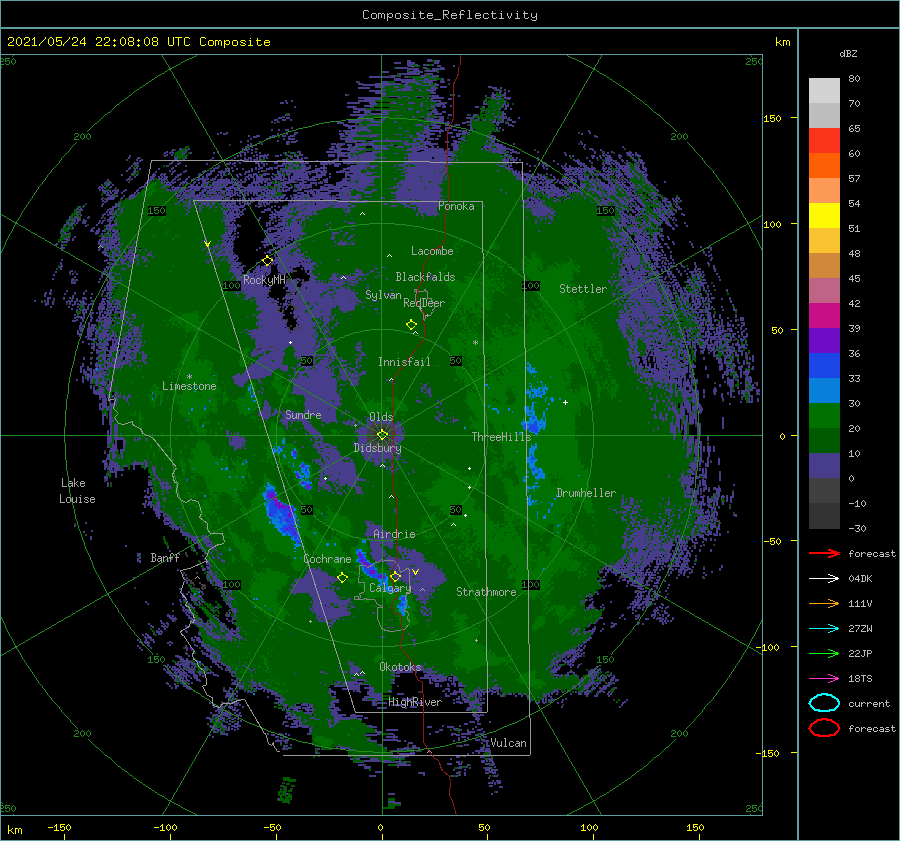Image resolution: width=900 pixels, height=841 pixels.
Task: Select the Lake Louise label
Action: click(77, 491)
